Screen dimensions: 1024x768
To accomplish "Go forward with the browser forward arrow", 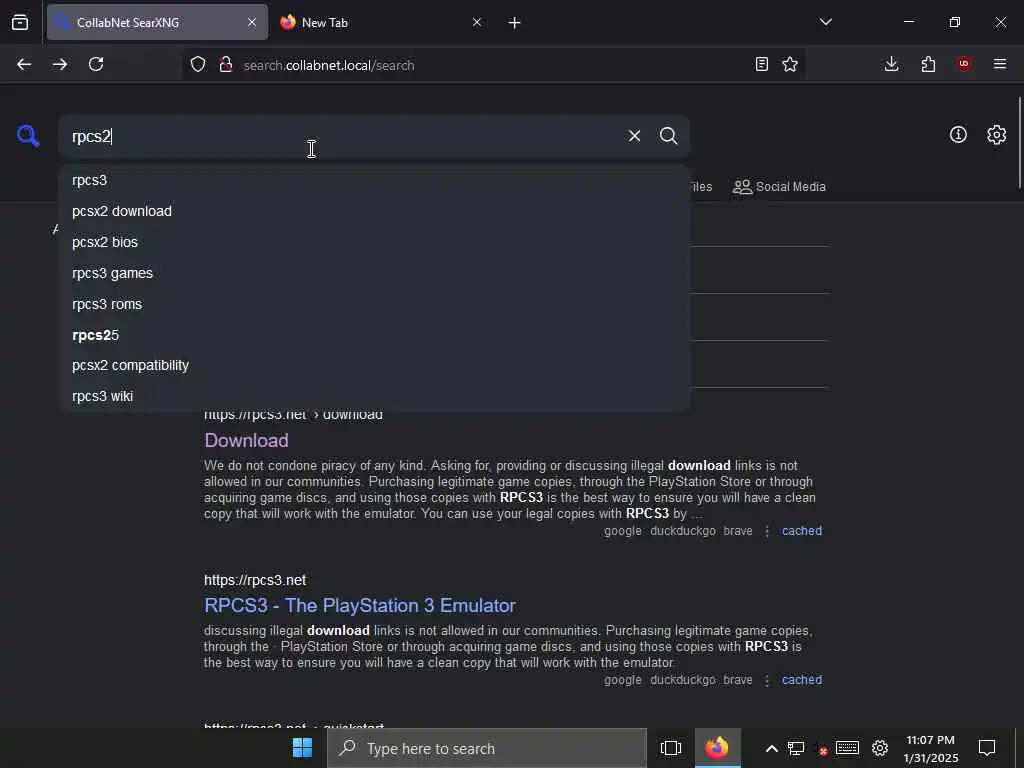I will (x=60, y=64).
